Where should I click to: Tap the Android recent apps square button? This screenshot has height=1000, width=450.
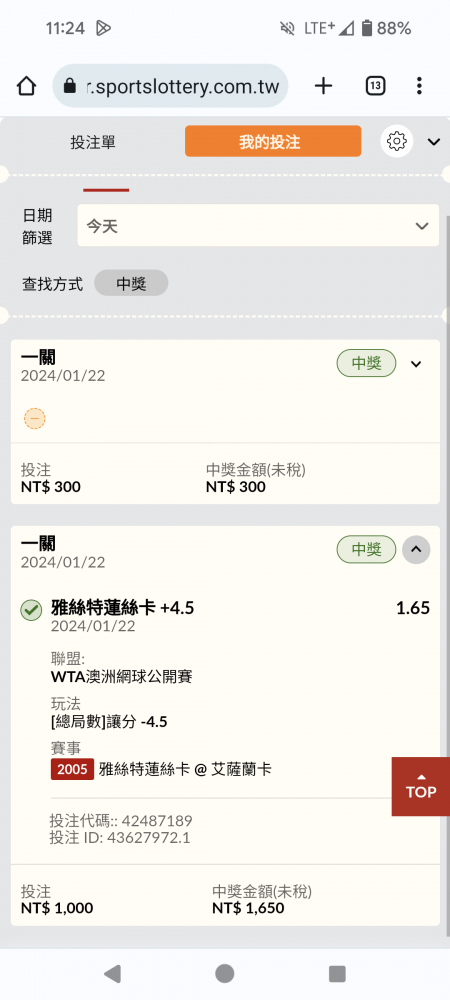[x=337, y=973]
